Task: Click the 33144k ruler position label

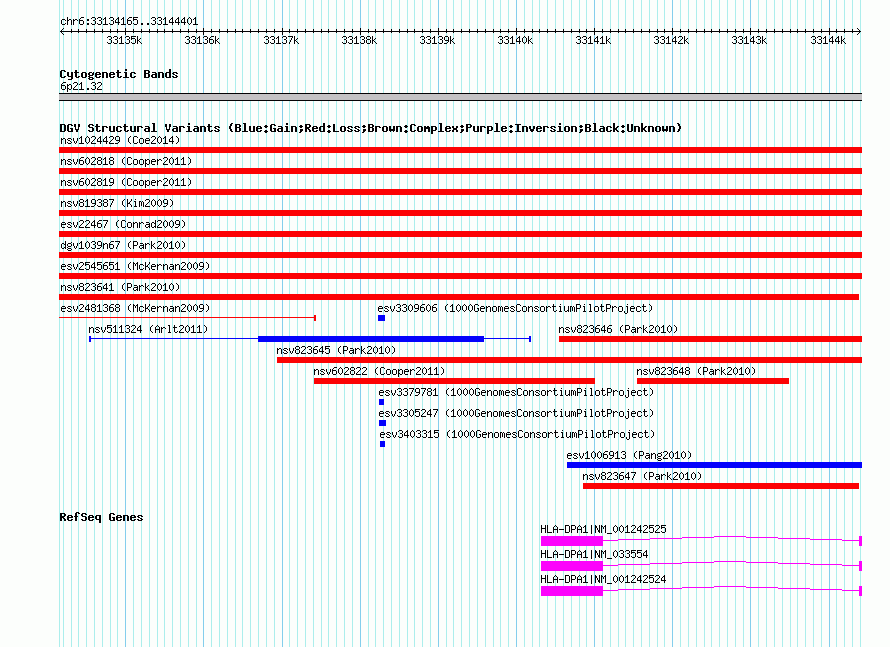Action: 828,40
